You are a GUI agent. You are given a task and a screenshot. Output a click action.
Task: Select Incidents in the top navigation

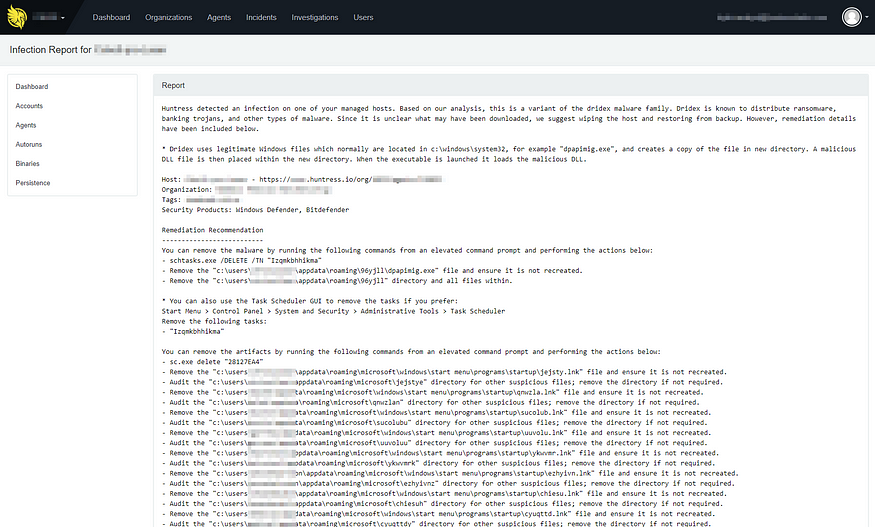pos(261,17)
